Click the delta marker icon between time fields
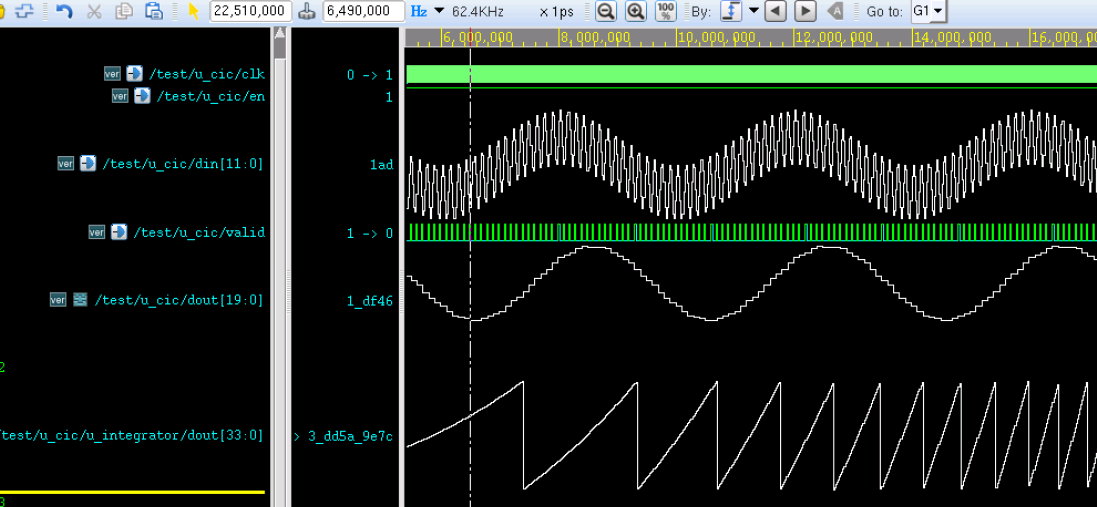The width and height of the screenshot is (1097, 507). click(x=307, y=12)
